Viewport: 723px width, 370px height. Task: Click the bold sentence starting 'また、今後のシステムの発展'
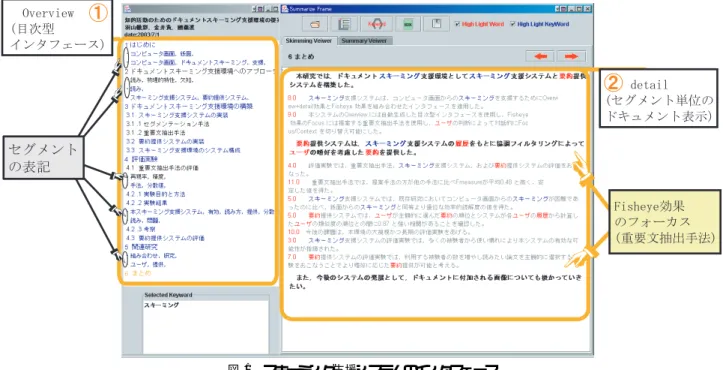[434, 282]
